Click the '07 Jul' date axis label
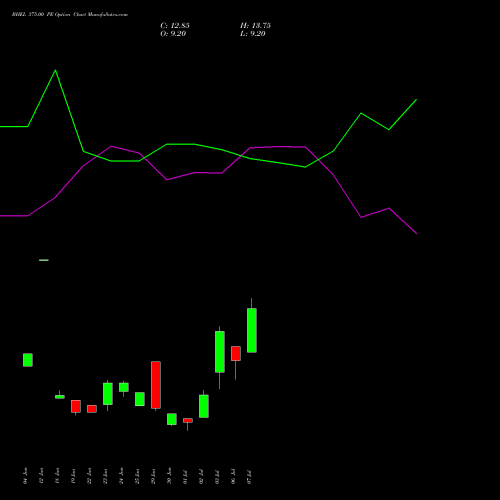This screenshot has height=500, width=500. coord(249,476)
